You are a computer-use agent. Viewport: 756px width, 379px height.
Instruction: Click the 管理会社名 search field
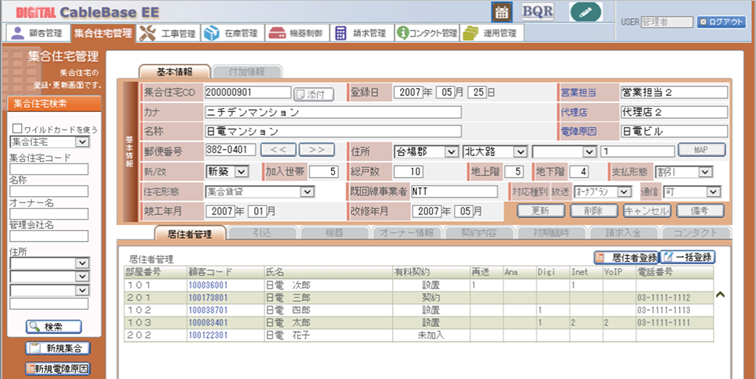pos(49,236)
